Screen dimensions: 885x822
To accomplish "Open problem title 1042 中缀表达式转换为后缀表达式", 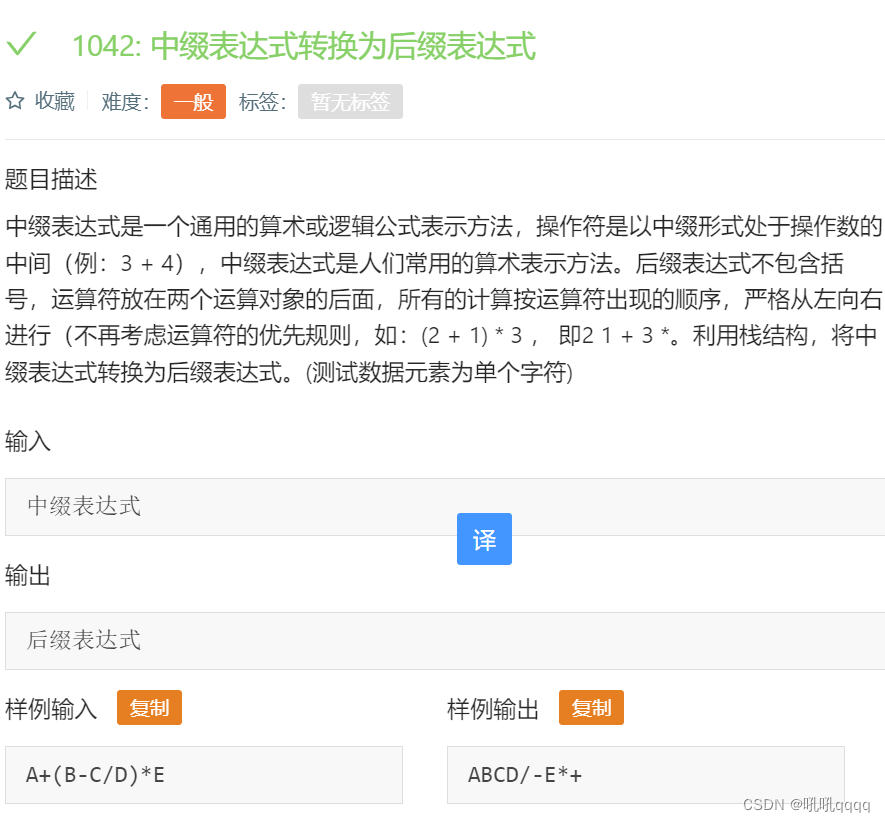I will [304, 46].
